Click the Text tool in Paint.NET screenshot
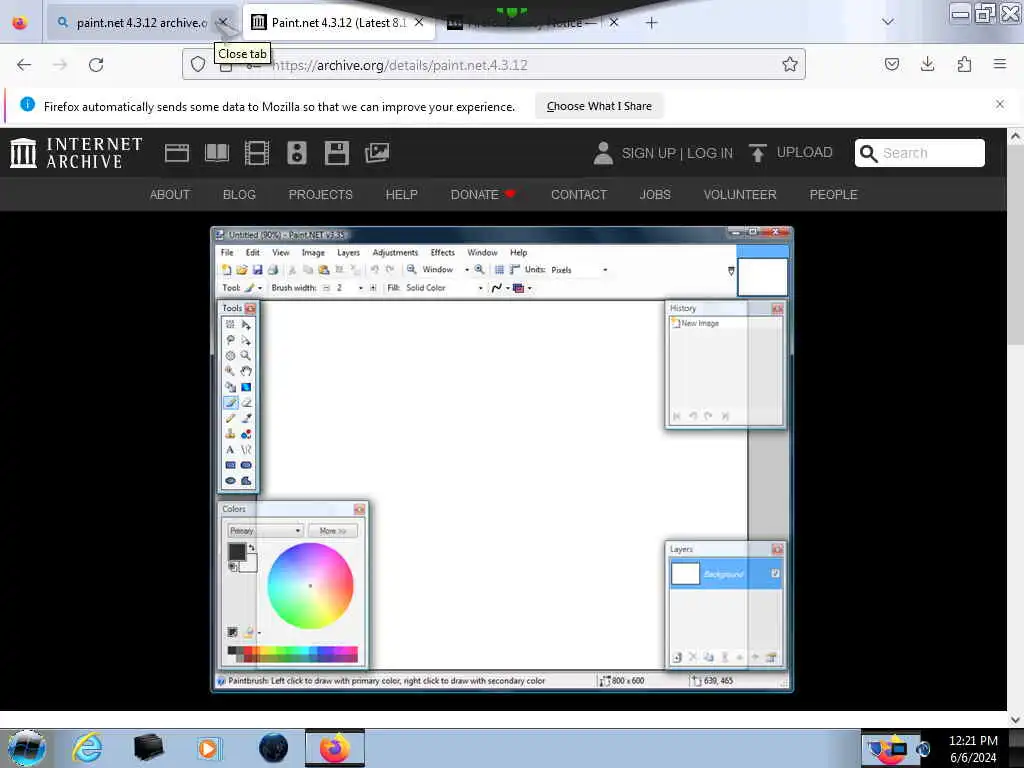 pos(230,449)
